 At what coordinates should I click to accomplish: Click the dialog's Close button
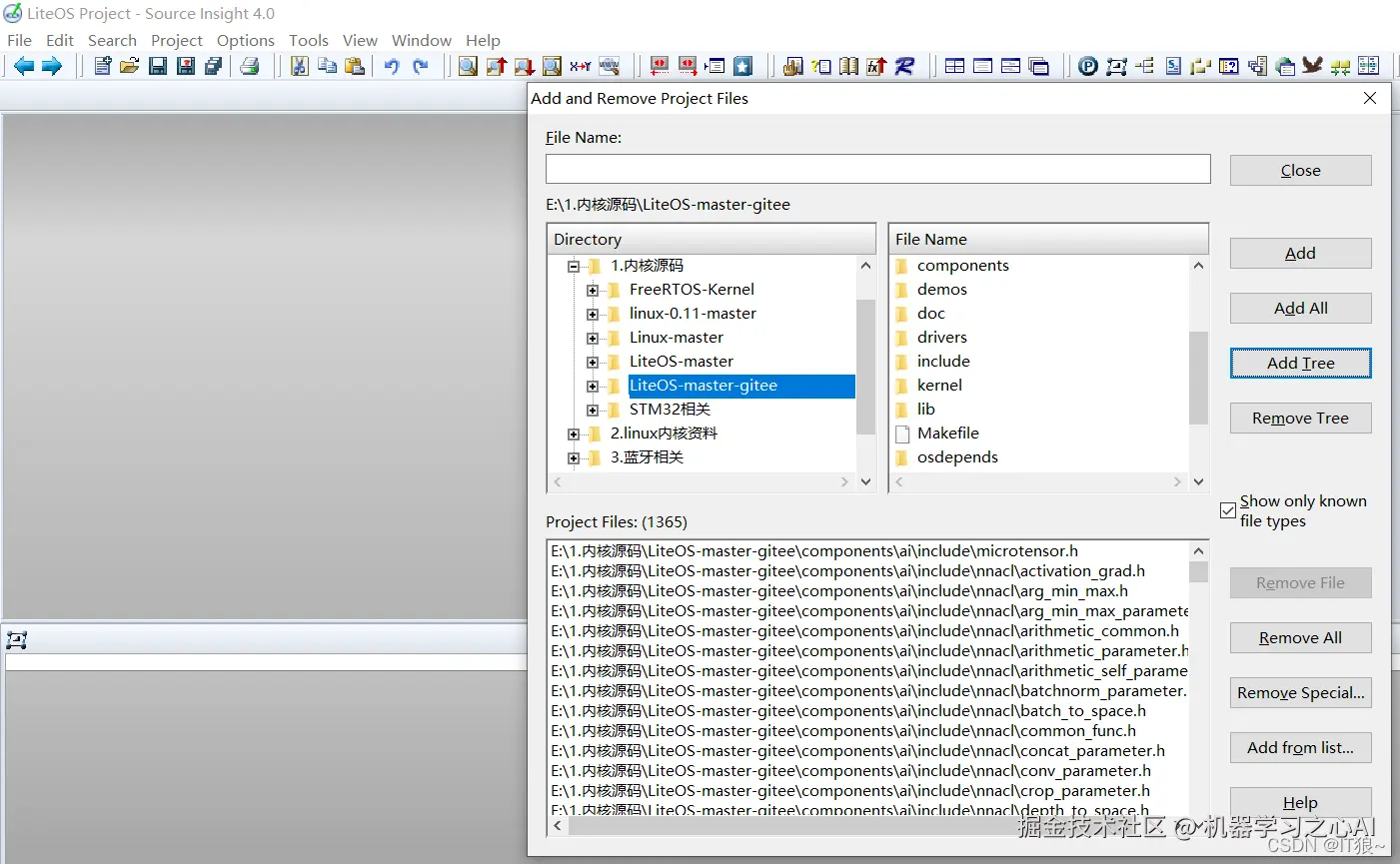(1300, 170)
